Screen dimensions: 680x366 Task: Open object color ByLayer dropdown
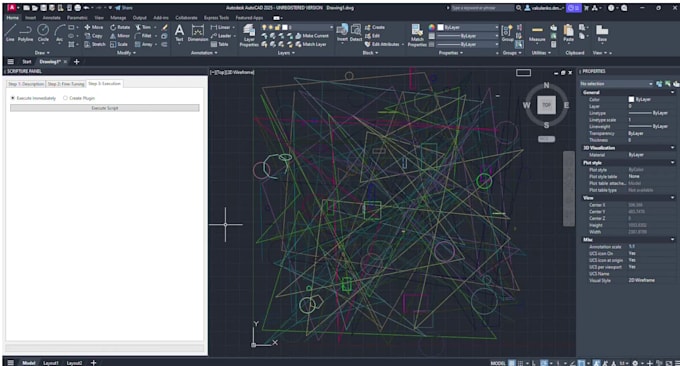[x=468, y=27]
